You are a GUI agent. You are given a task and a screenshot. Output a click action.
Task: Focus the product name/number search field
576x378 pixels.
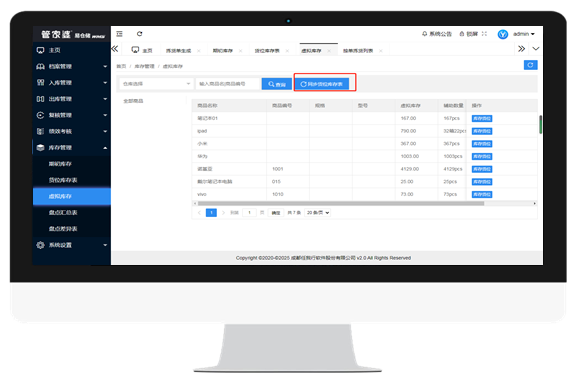click(228, 84)
